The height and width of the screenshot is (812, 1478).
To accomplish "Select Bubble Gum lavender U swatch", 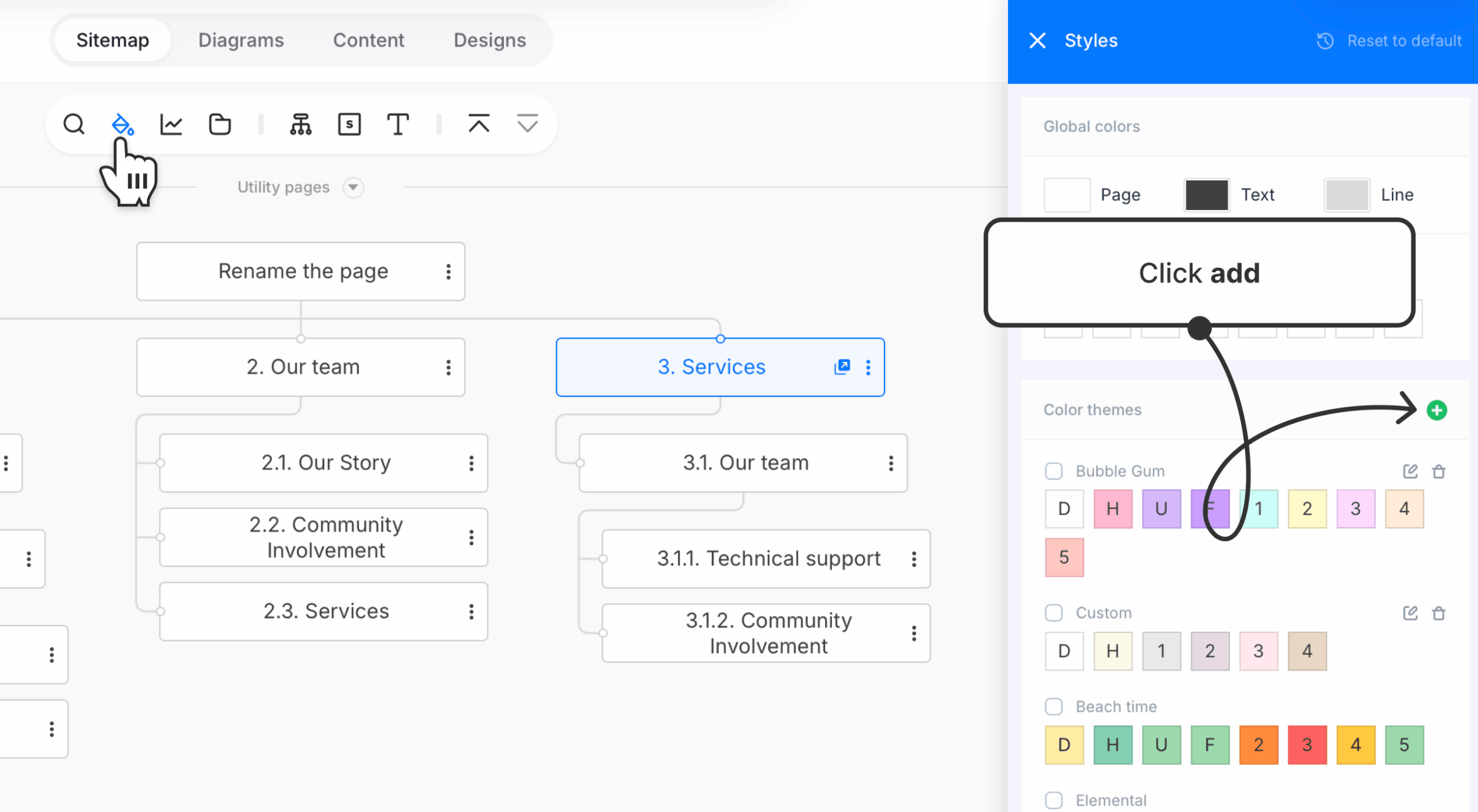I will [1162, 509].
